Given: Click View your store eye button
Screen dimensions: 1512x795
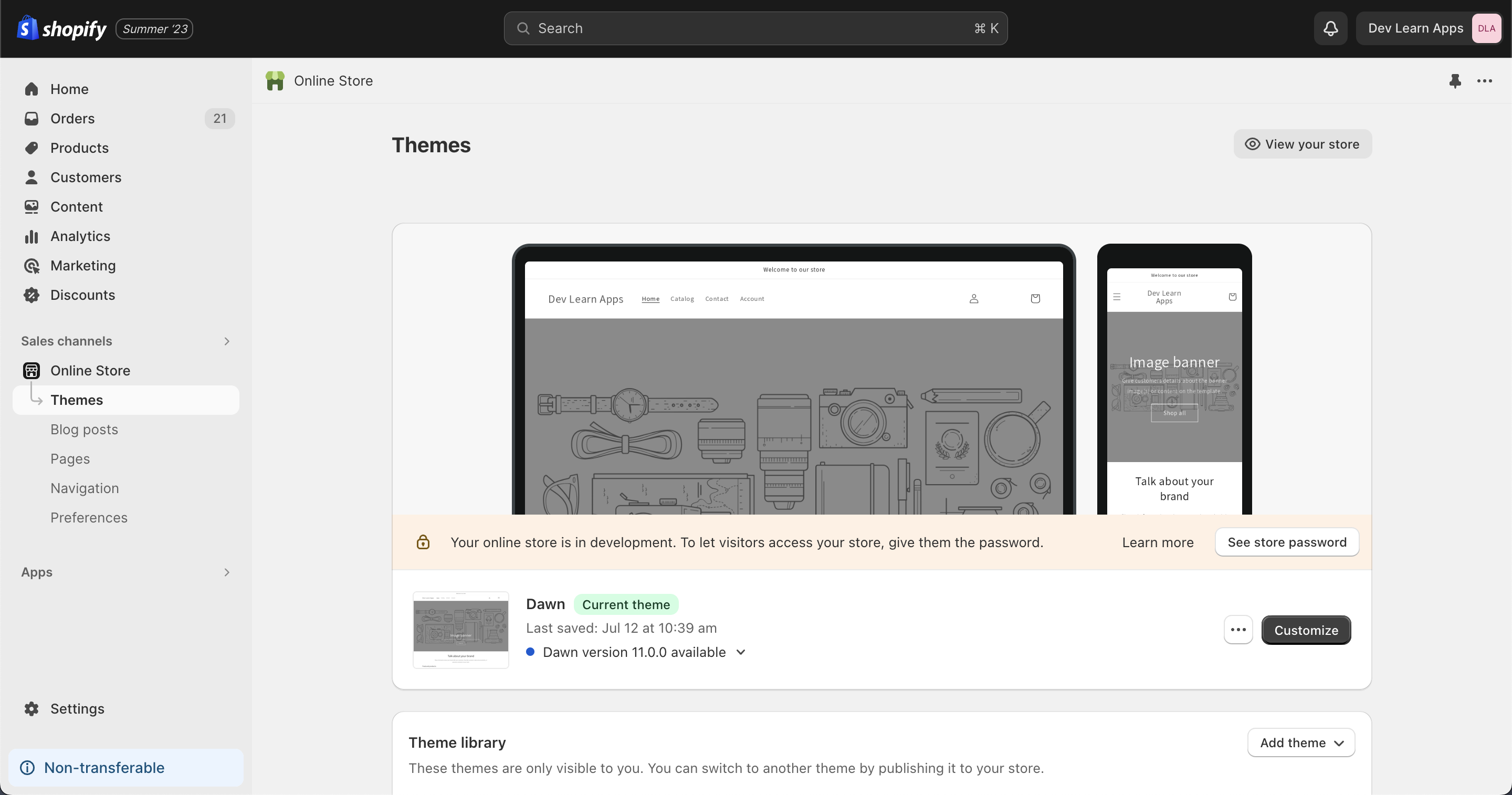Looking at the screenshot, I should point(1303,144).
